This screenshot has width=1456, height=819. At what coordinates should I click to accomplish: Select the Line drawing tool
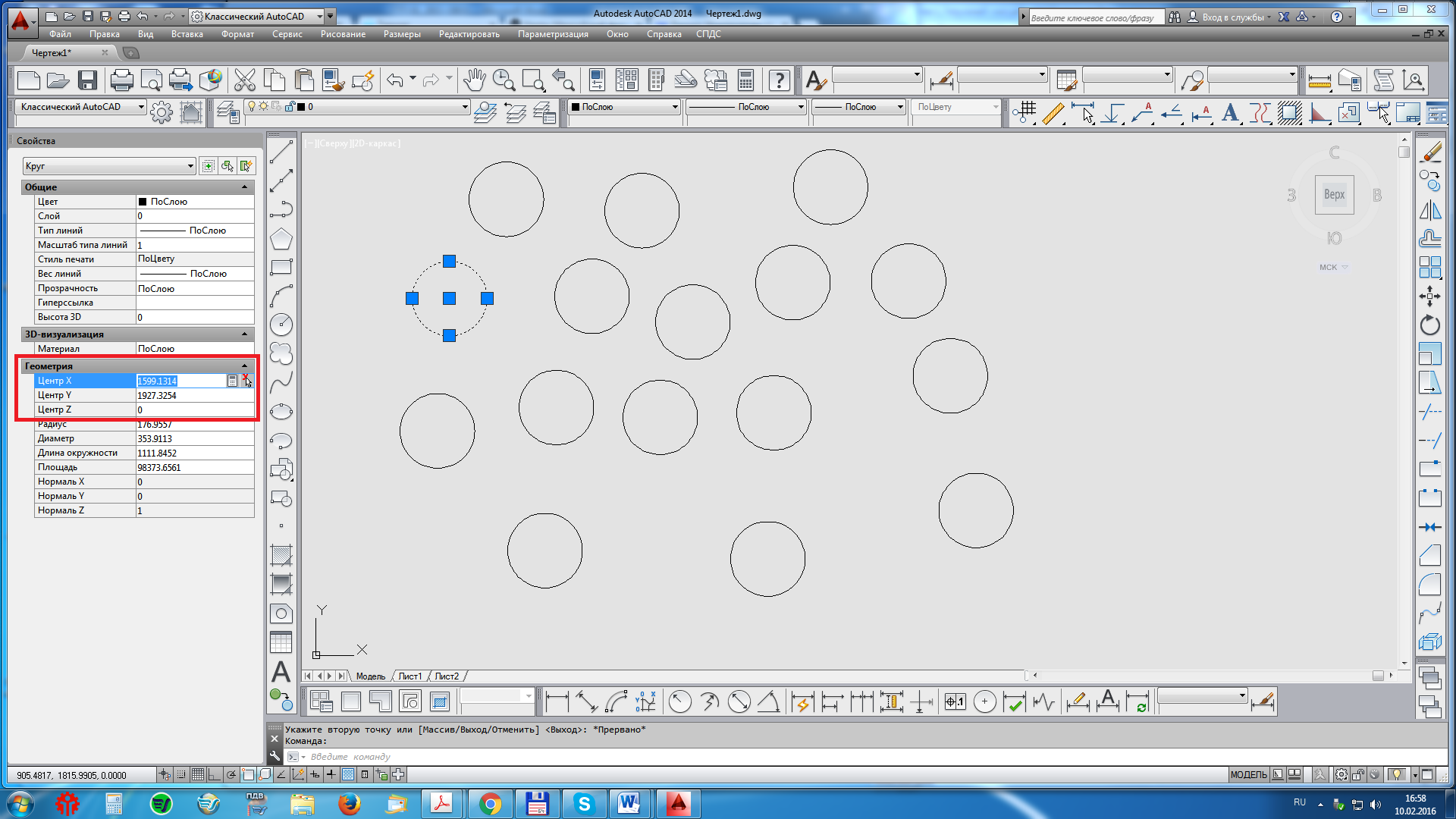click(281, 152)
